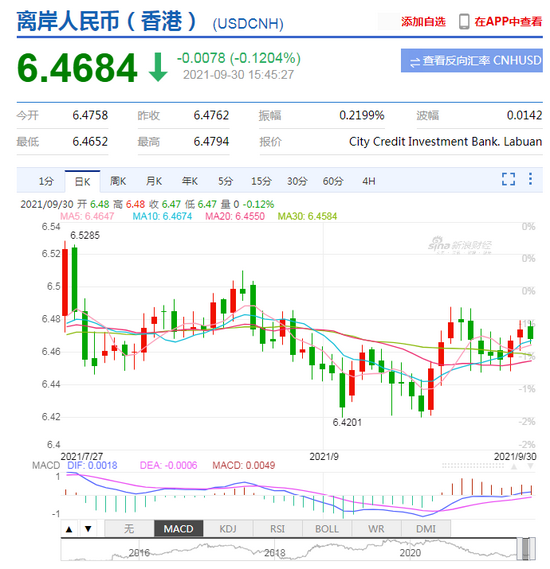Click the timeline range slider handle
This screenshot has width=550, height=569.
coord(526,549)
